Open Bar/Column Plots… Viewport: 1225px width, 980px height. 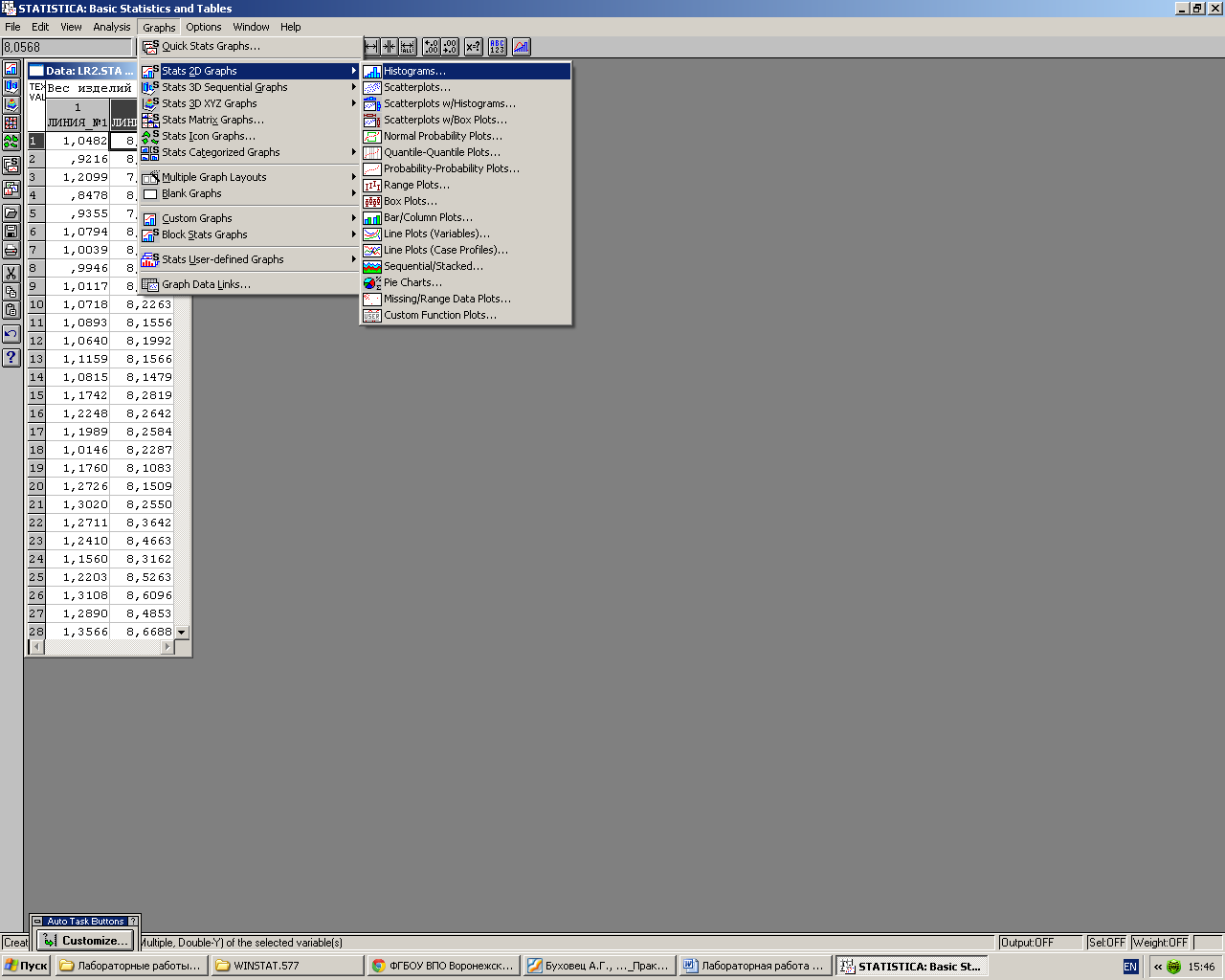(x=466, y=217)
